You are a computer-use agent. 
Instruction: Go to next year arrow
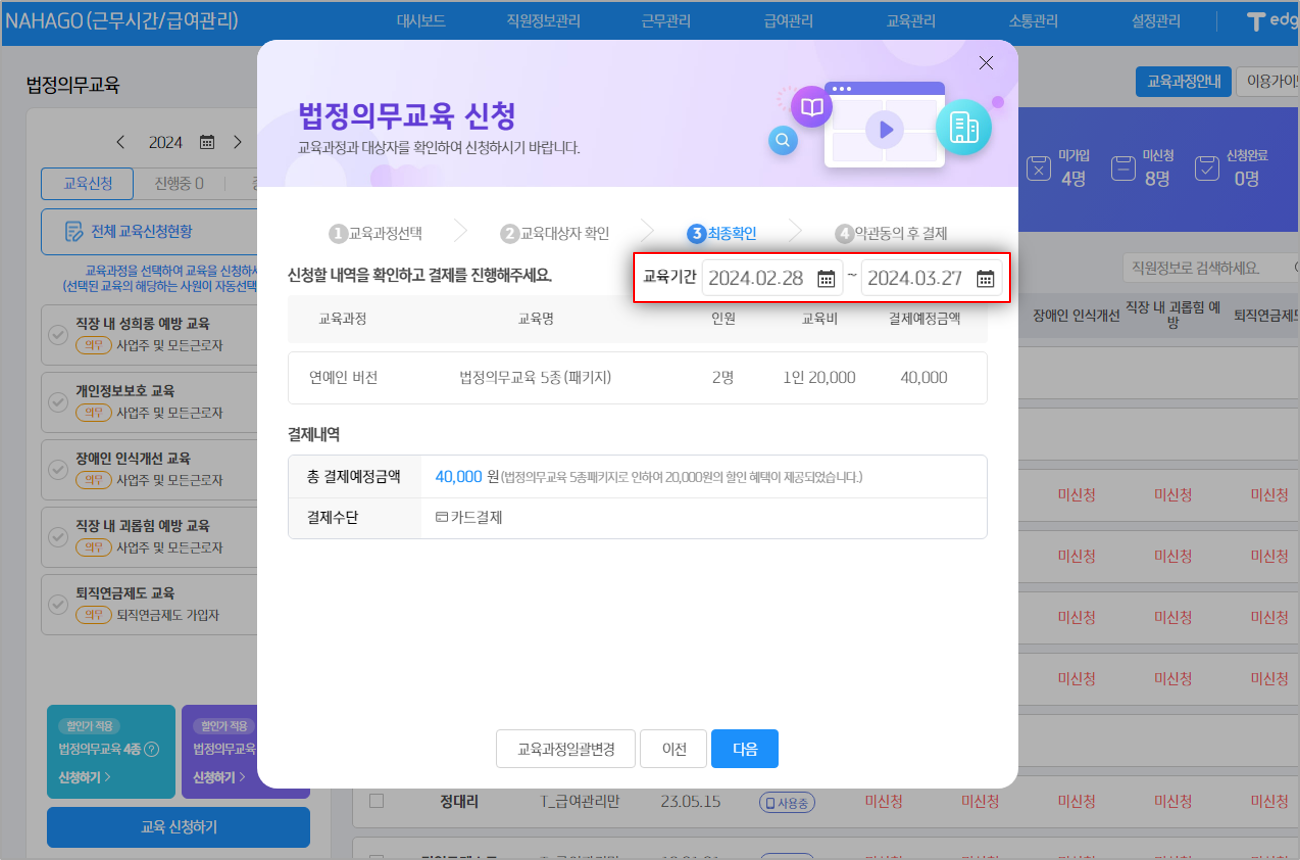point(237,142)
